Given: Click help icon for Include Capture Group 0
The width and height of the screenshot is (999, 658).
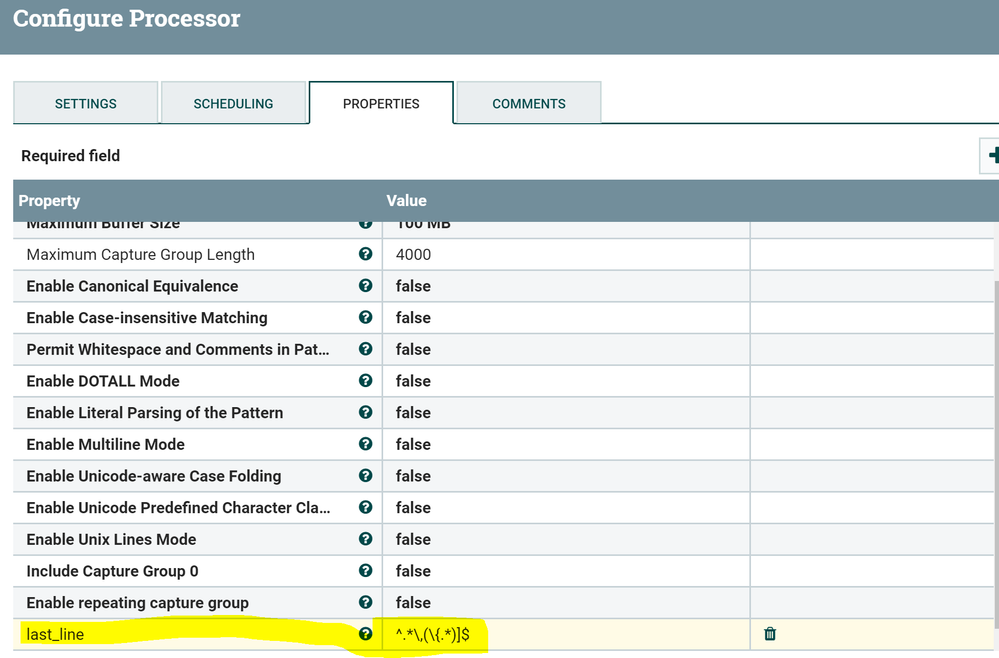Looking at the screenshot, I should click(x=365, y=571).
